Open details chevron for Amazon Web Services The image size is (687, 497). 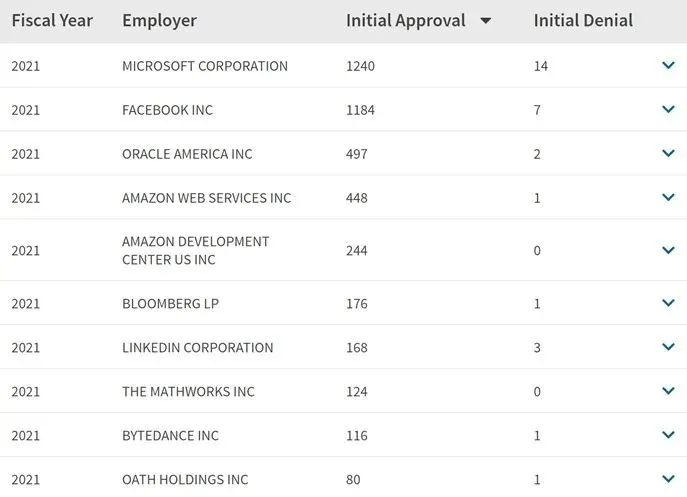[669, 198]
